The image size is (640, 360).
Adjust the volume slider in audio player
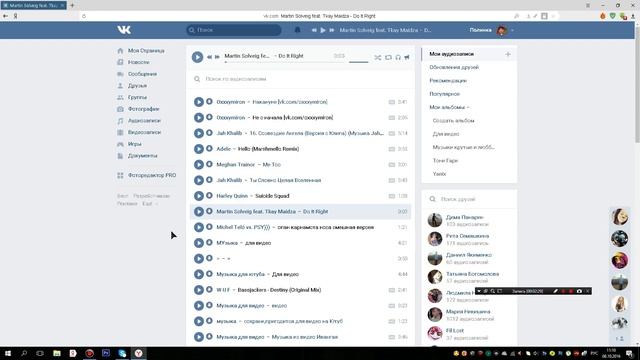coord(358,62)
